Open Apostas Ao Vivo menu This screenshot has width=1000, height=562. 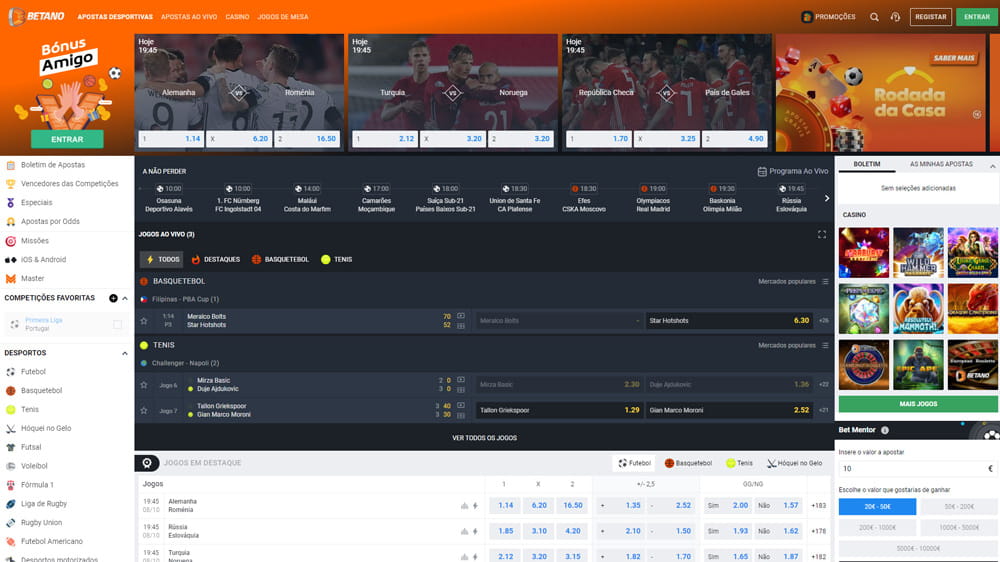(x=189, y=17)
